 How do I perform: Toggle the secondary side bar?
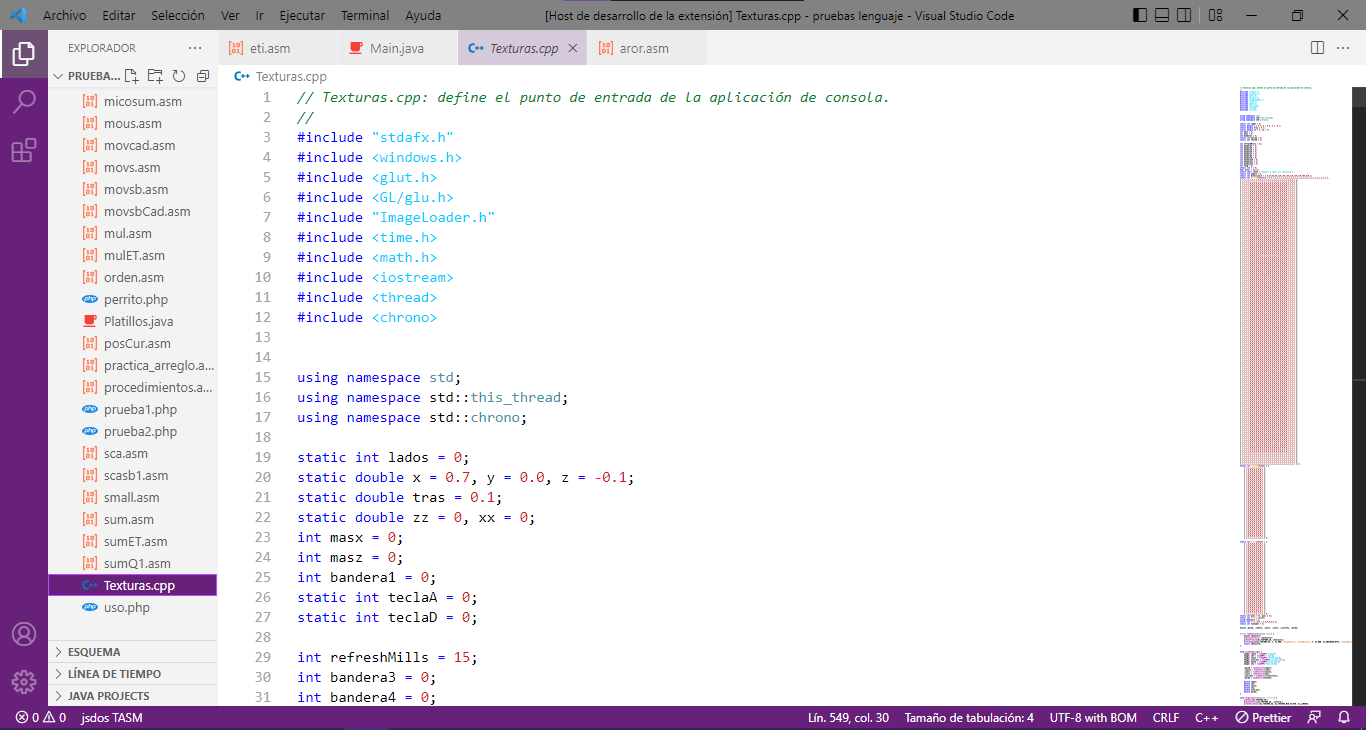pos(1184,15)
